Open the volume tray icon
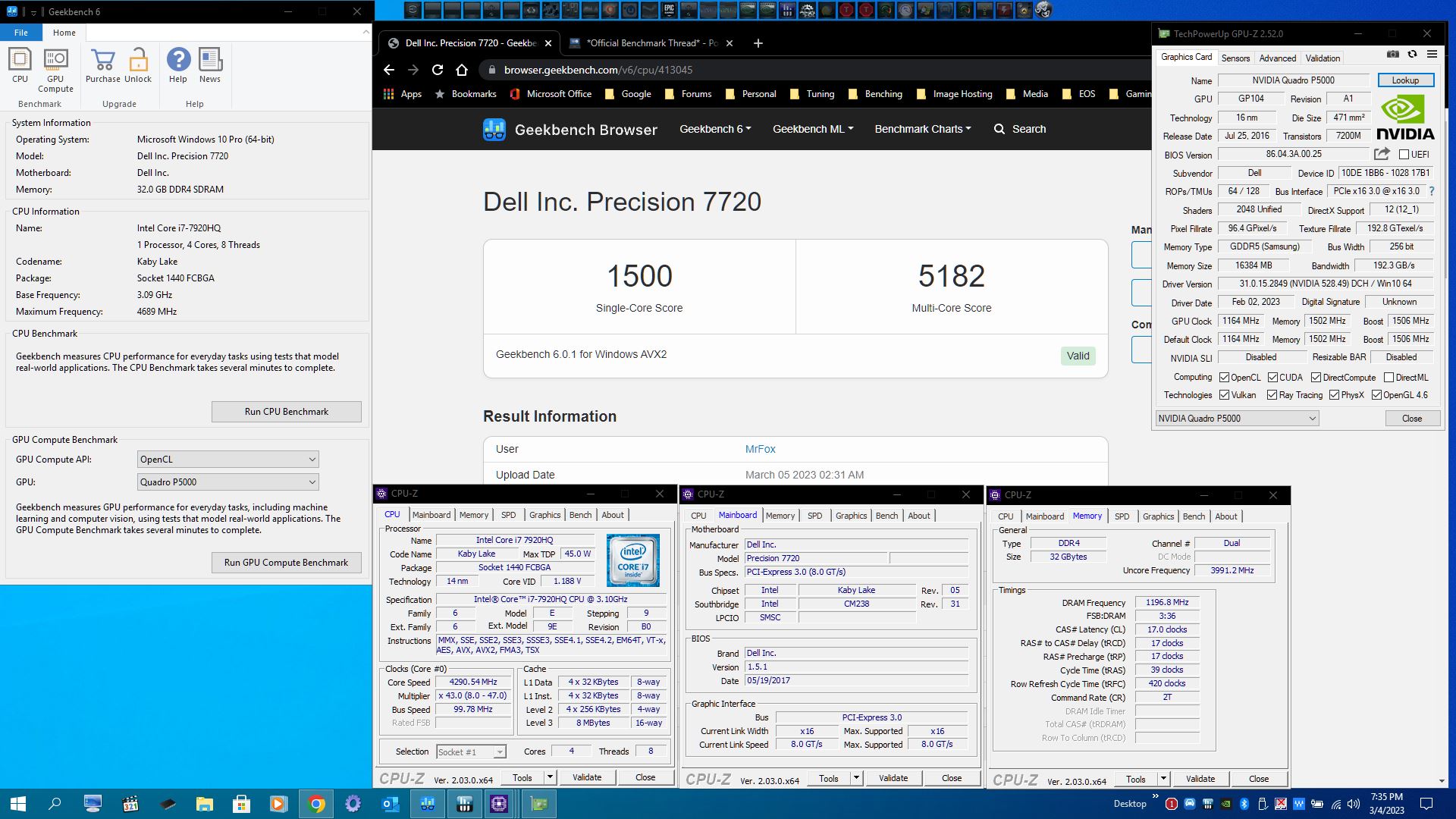This screenshot has width=1456, height=819. [x=1354, y=804]
